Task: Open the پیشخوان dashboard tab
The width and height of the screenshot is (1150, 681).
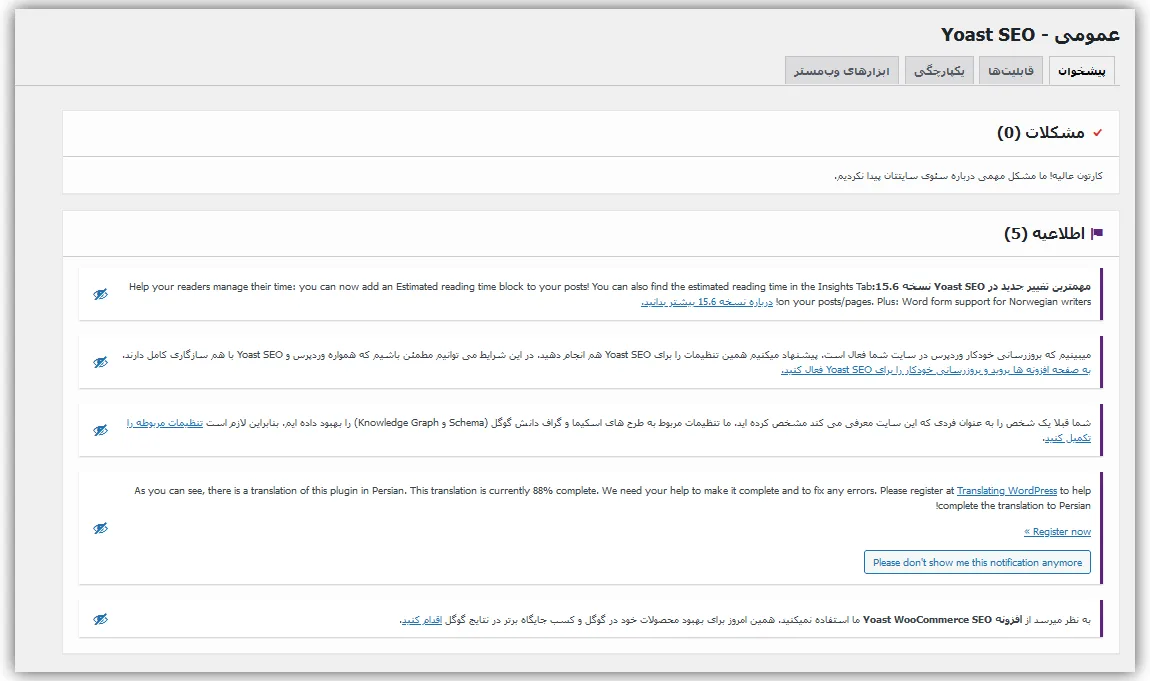Action: pos(1082,71)
